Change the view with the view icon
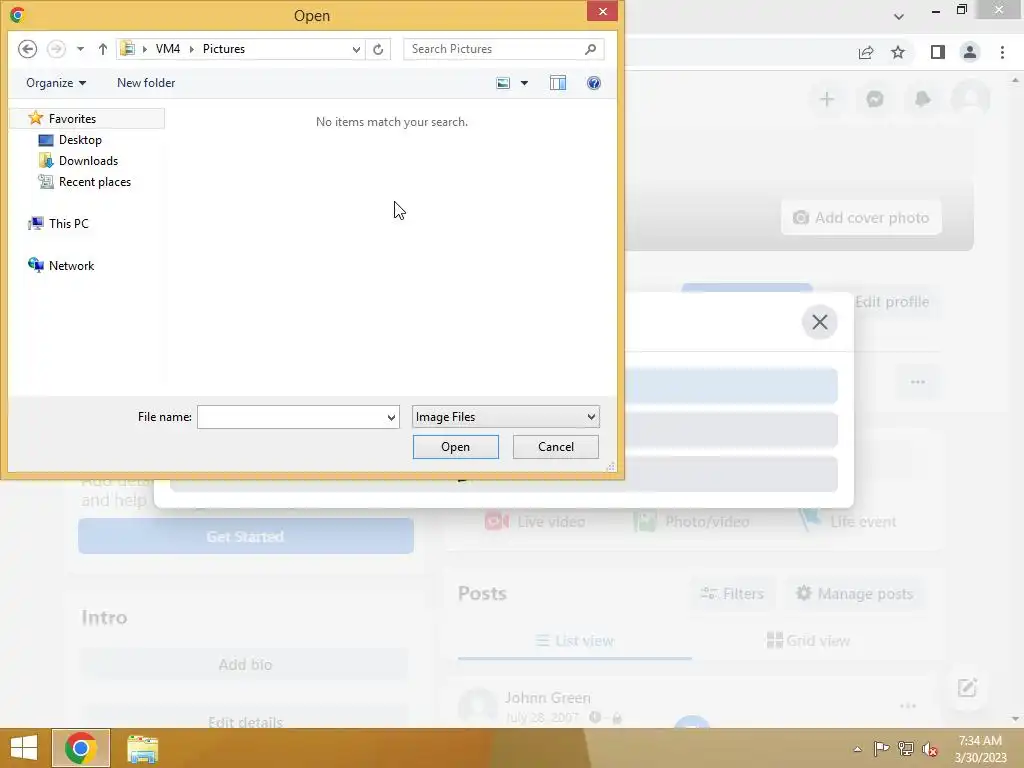Image resolution: width=1024 pixels, height=768 pixels. coord(503,83)
